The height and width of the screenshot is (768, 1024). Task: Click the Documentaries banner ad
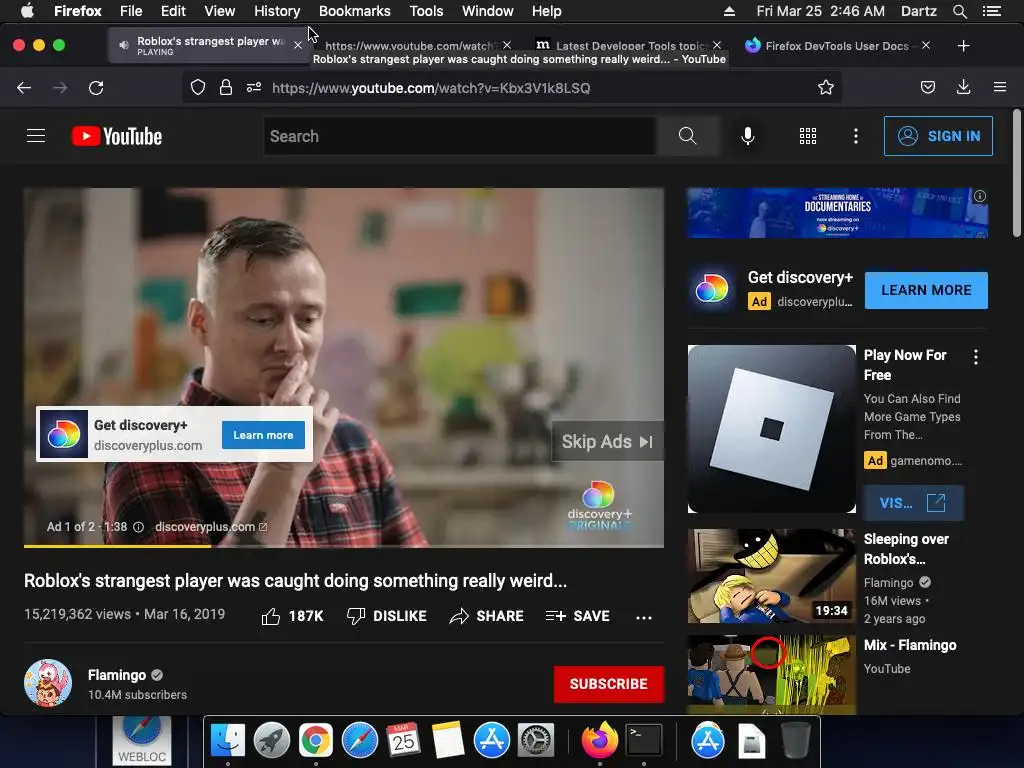coord(837,213)
